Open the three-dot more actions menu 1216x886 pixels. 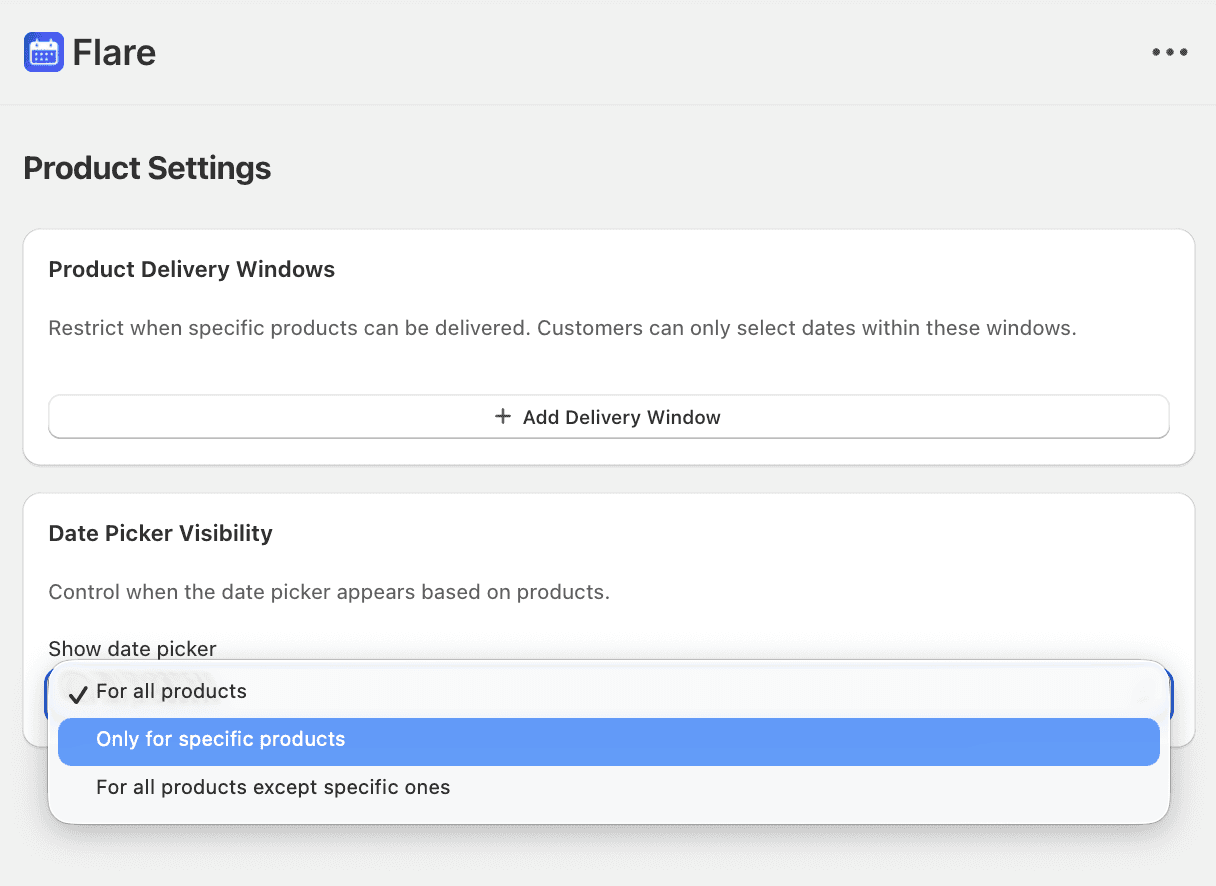[1169, 52]
